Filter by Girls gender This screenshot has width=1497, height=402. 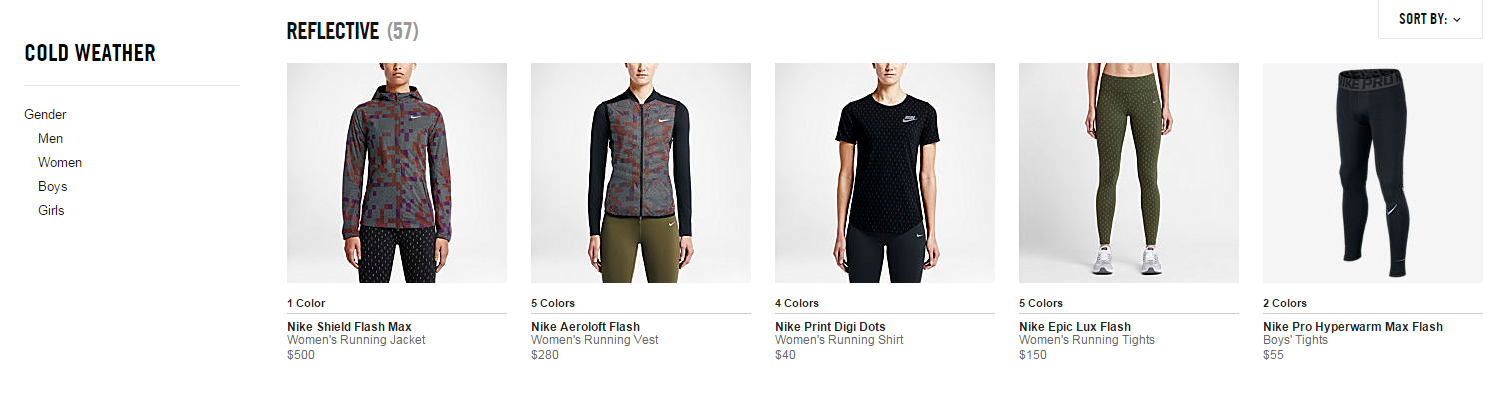click(51, 211)
